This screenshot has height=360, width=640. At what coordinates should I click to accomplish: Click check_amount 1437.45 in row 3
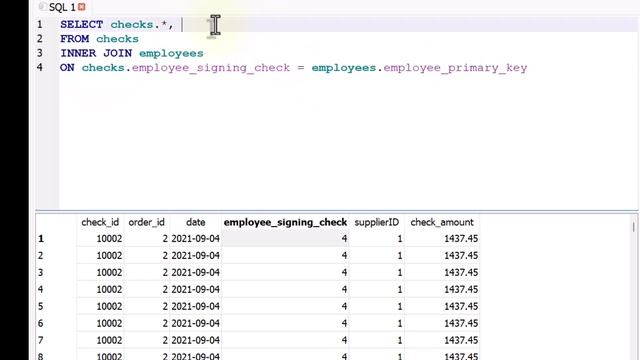pos(442,272)
